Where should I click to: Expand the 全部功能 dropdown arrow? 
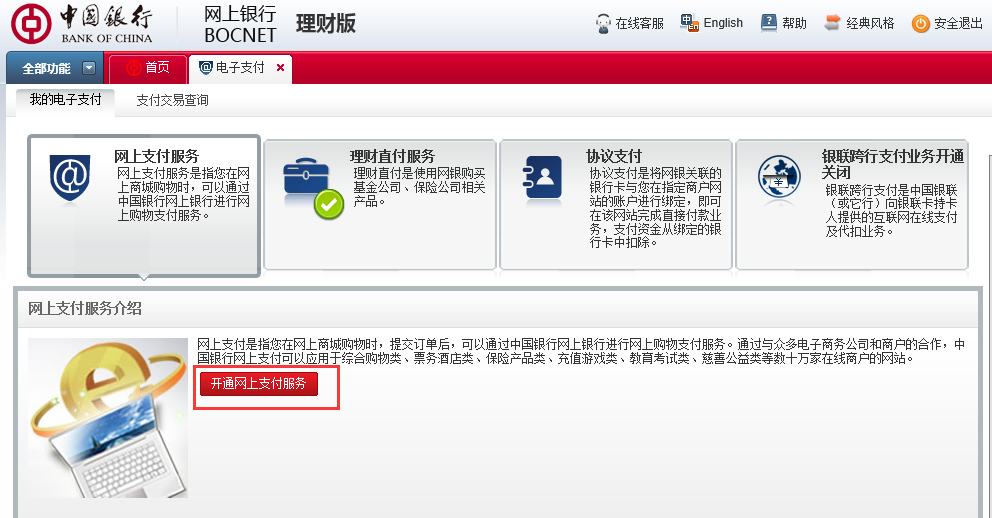coord(89,68)
